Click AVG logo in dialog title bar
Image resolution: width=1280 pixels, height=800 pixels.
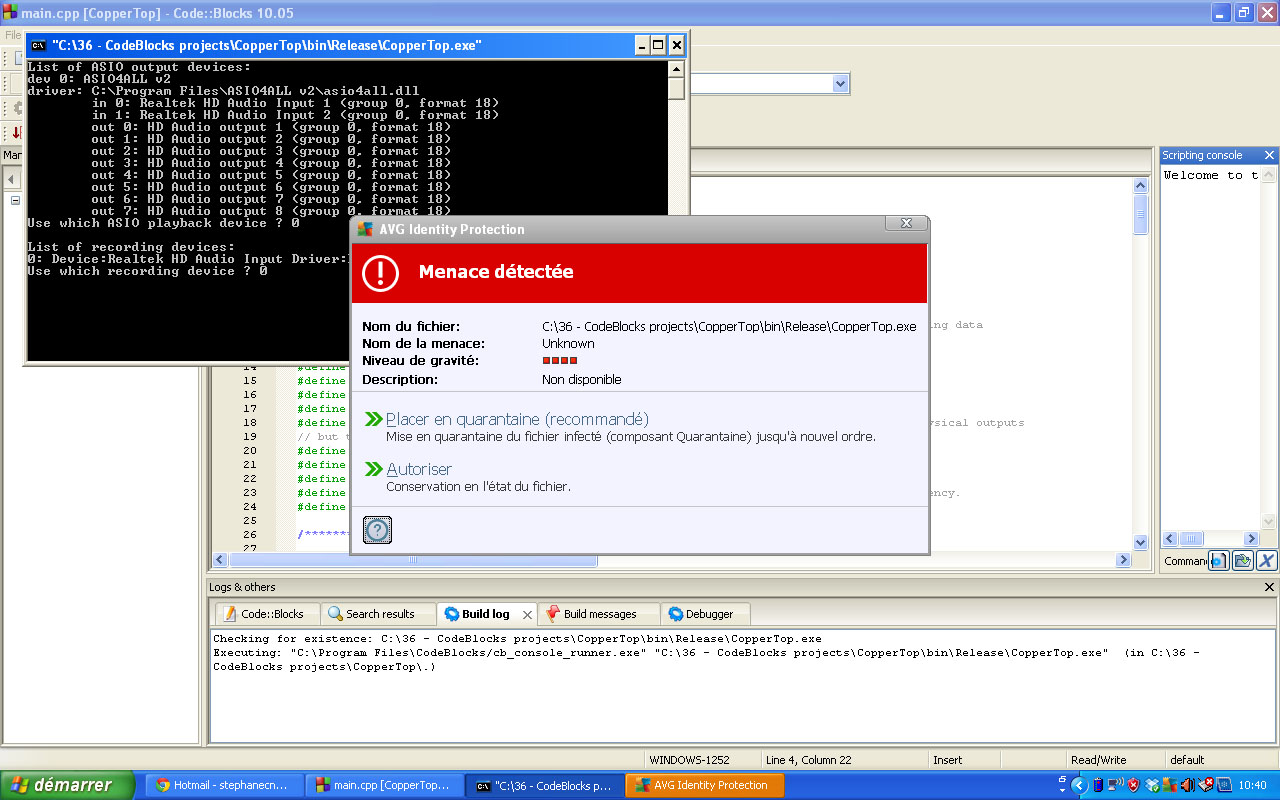tap(365, 229)
